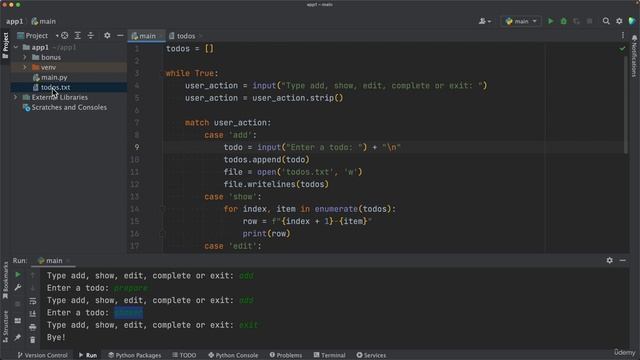Rerun main with green arrow in Run panel

click(18, 275)
